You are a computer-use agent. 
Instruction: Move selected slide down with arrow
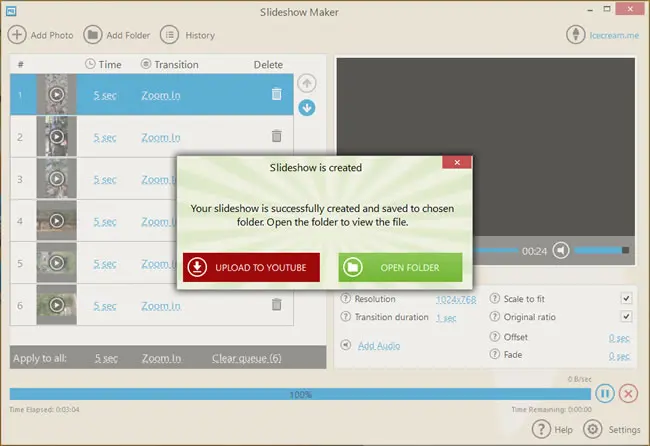(307, 108)
